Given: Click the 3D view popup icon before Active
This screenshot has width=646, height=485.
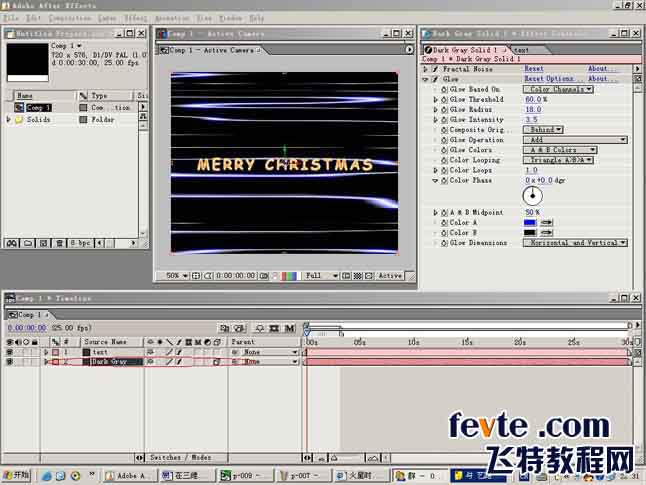Looking at the screenshot, I should coord(369,276).
